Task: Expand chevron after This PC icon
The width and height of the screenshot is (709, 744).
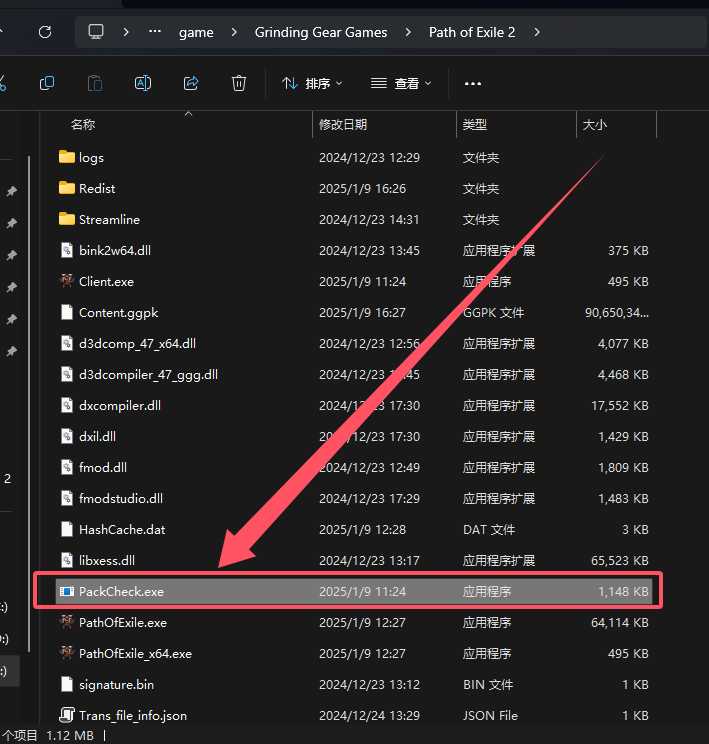Action: click(126, 32)
